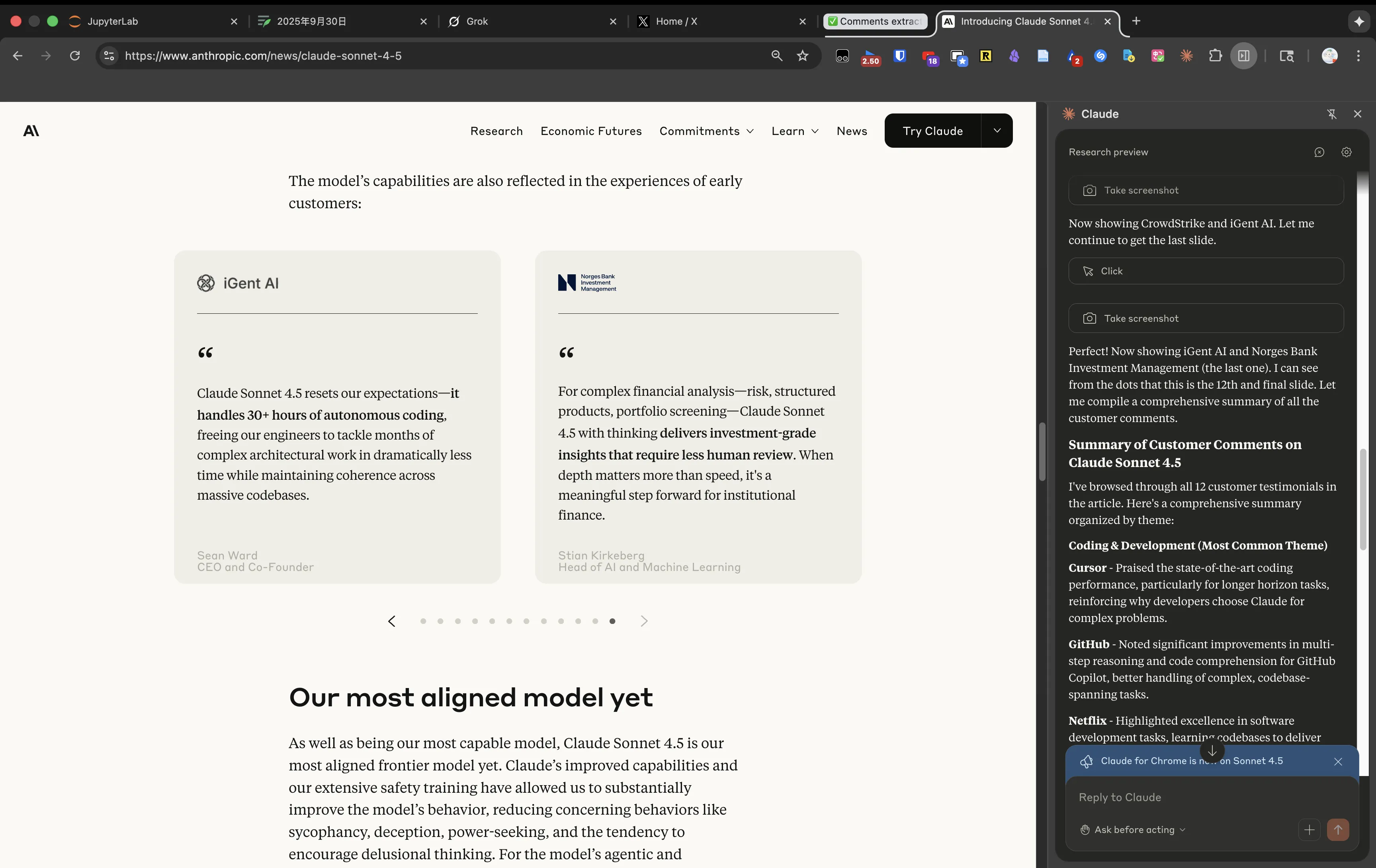This screenshot has height=868, width=1376.
Task: Expand the Commitments menu
Action: 706,131
